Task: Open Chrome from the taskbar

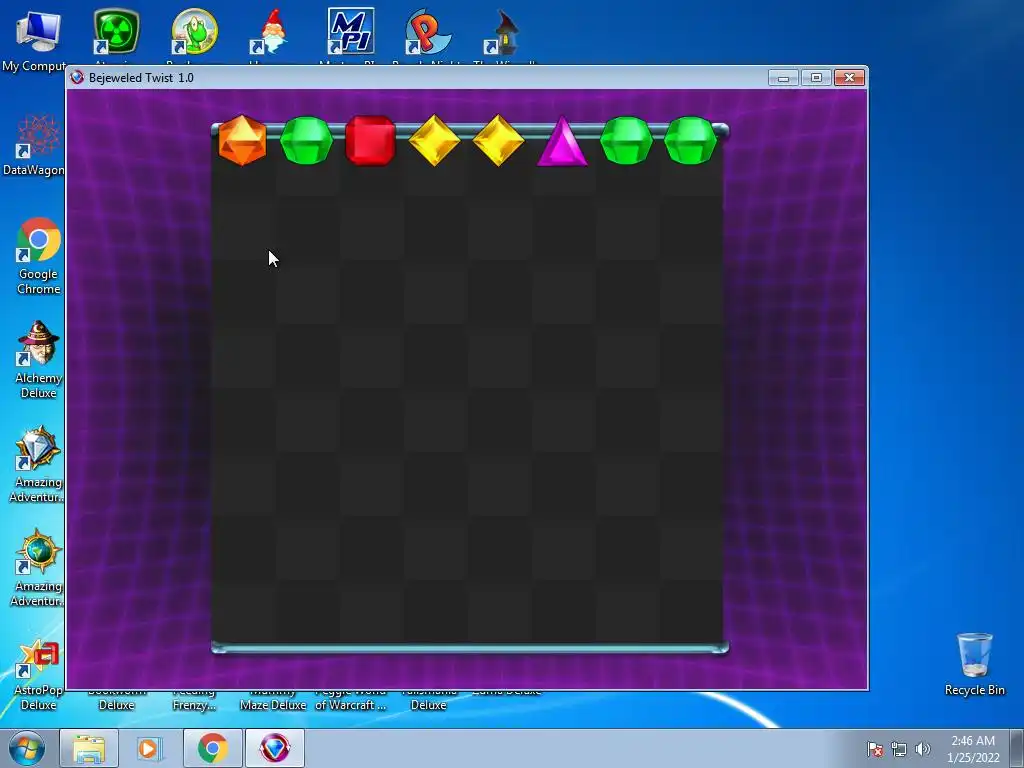Action: (x=212, y=748)
